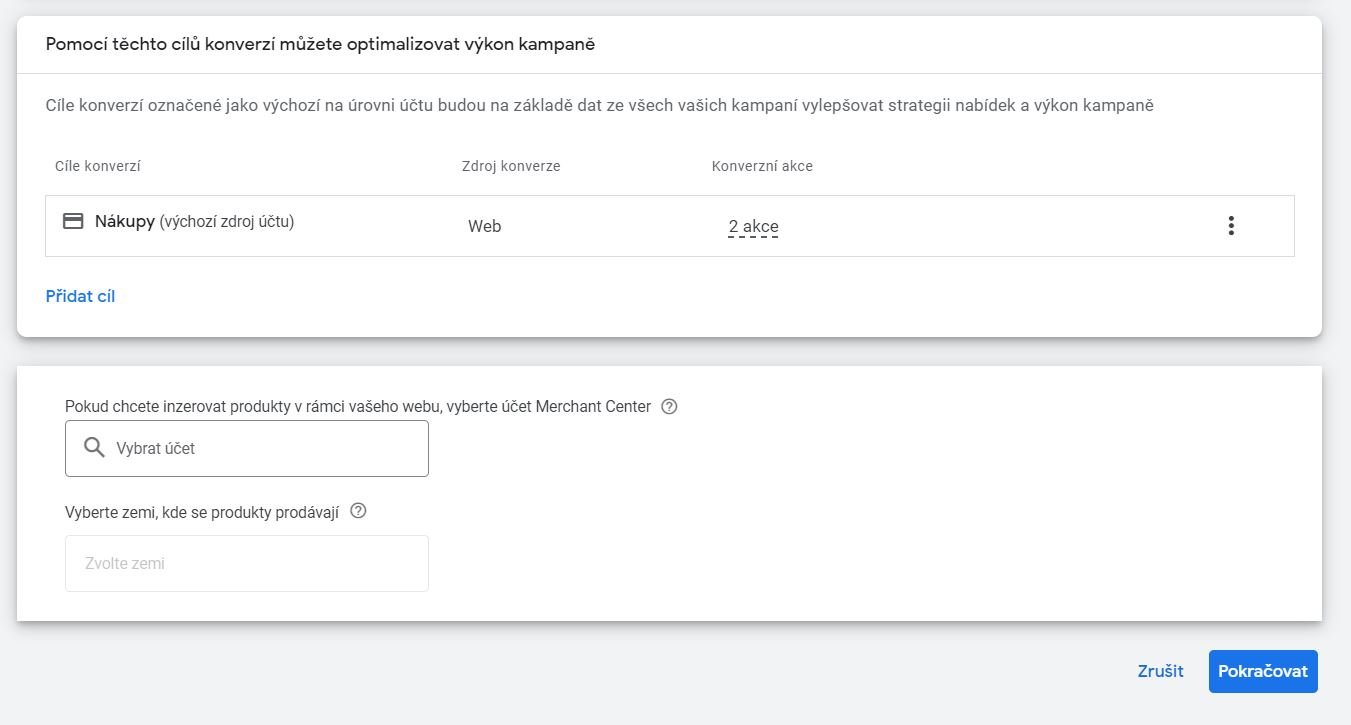Click the Cíle konverzí column header
This screenshot has height=725, width=1351.
[98, 166]
